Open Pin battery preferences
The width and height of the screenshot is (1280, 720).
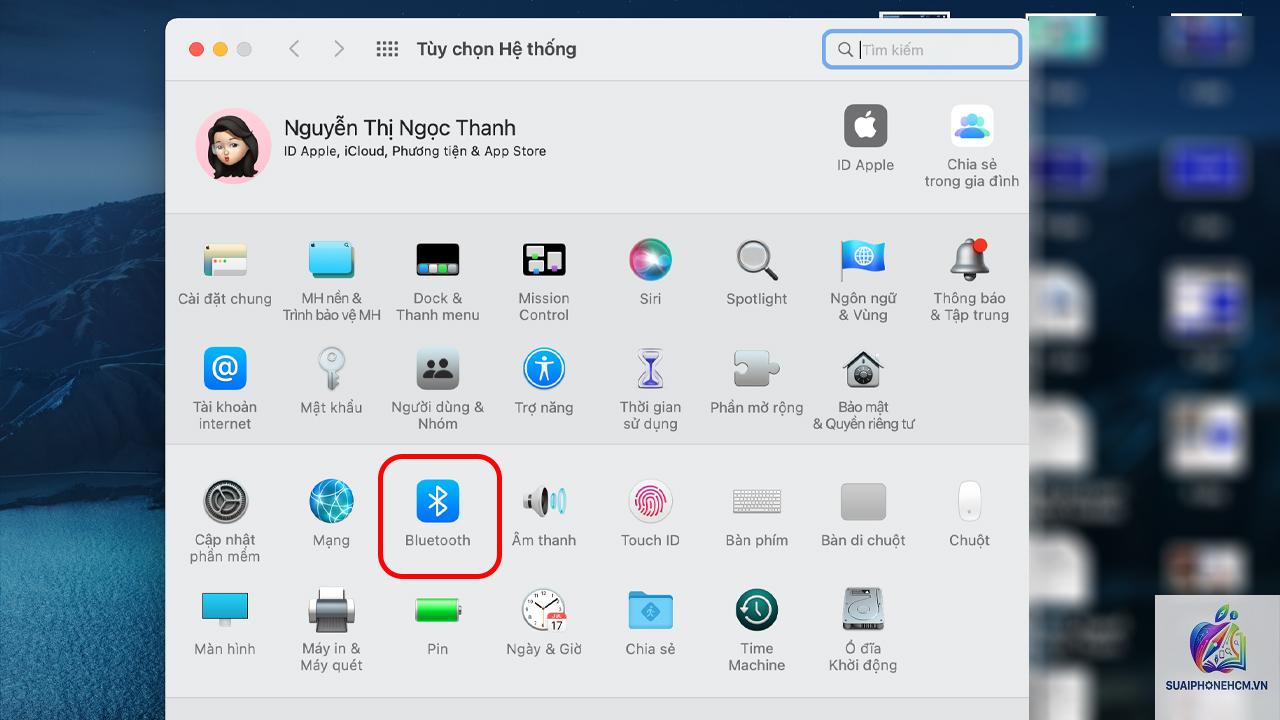tap(438, 610)
